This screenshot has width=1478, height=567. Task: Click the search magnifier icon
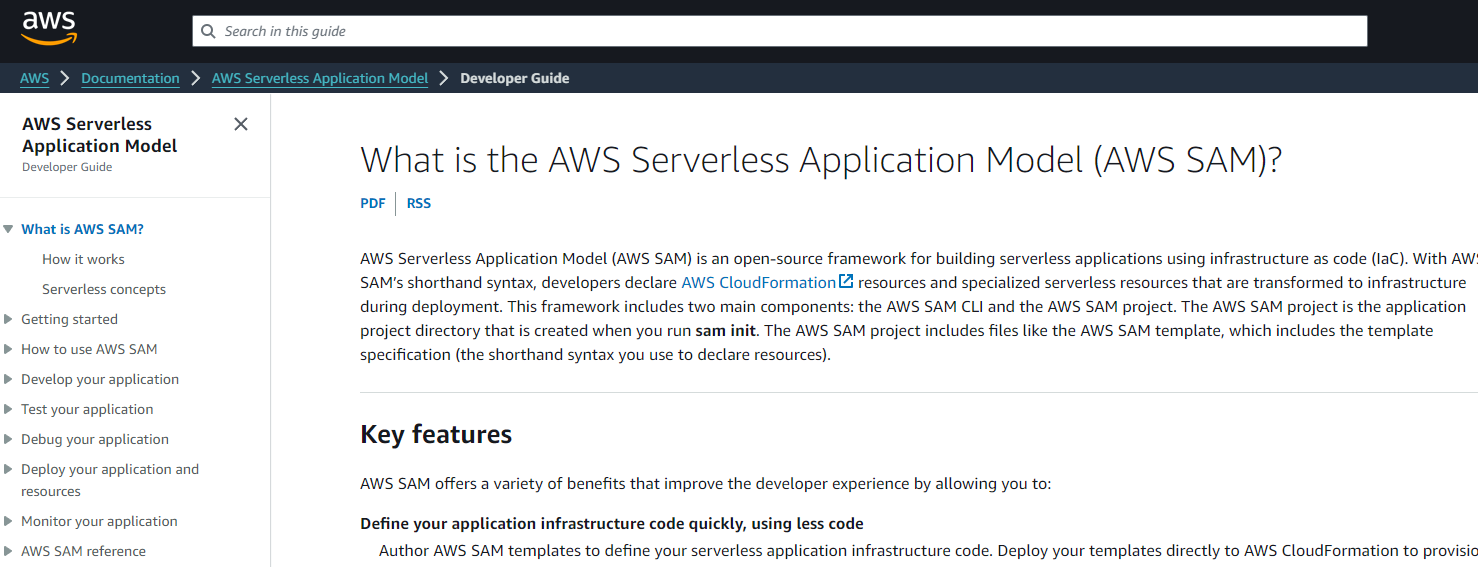tap(208, 31)
